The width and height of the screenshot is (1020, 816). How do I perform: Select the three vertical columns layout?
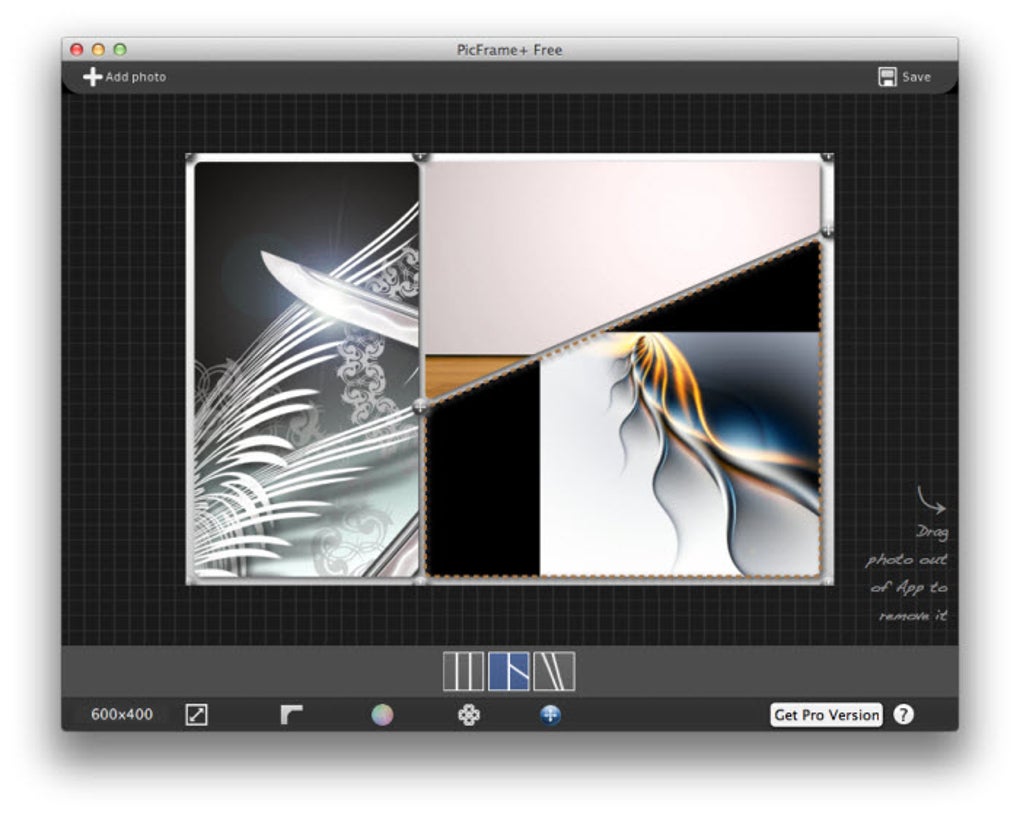[x=463, y=671]
